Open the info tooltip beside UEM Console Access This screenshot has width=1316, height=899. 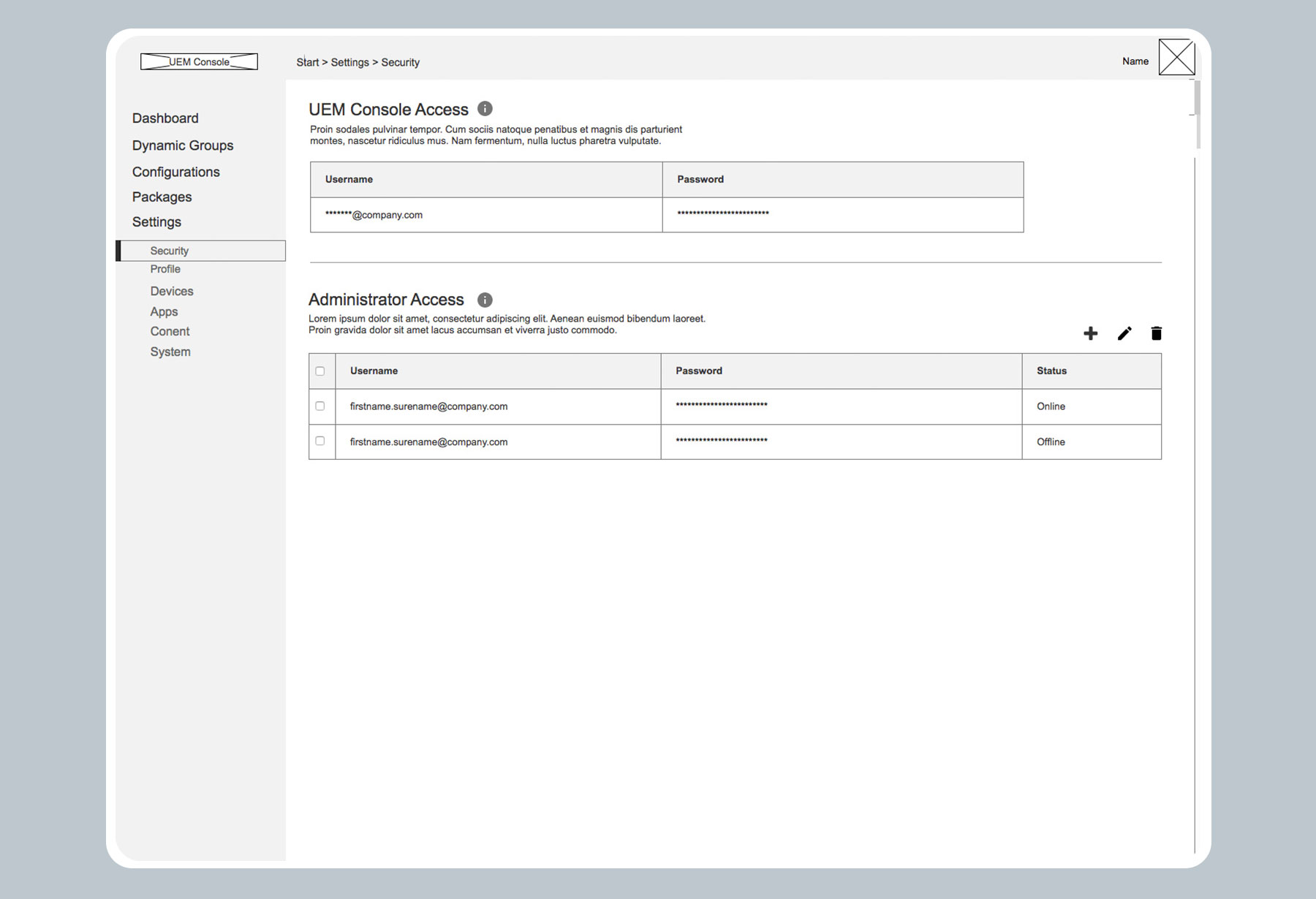point(485,109)
